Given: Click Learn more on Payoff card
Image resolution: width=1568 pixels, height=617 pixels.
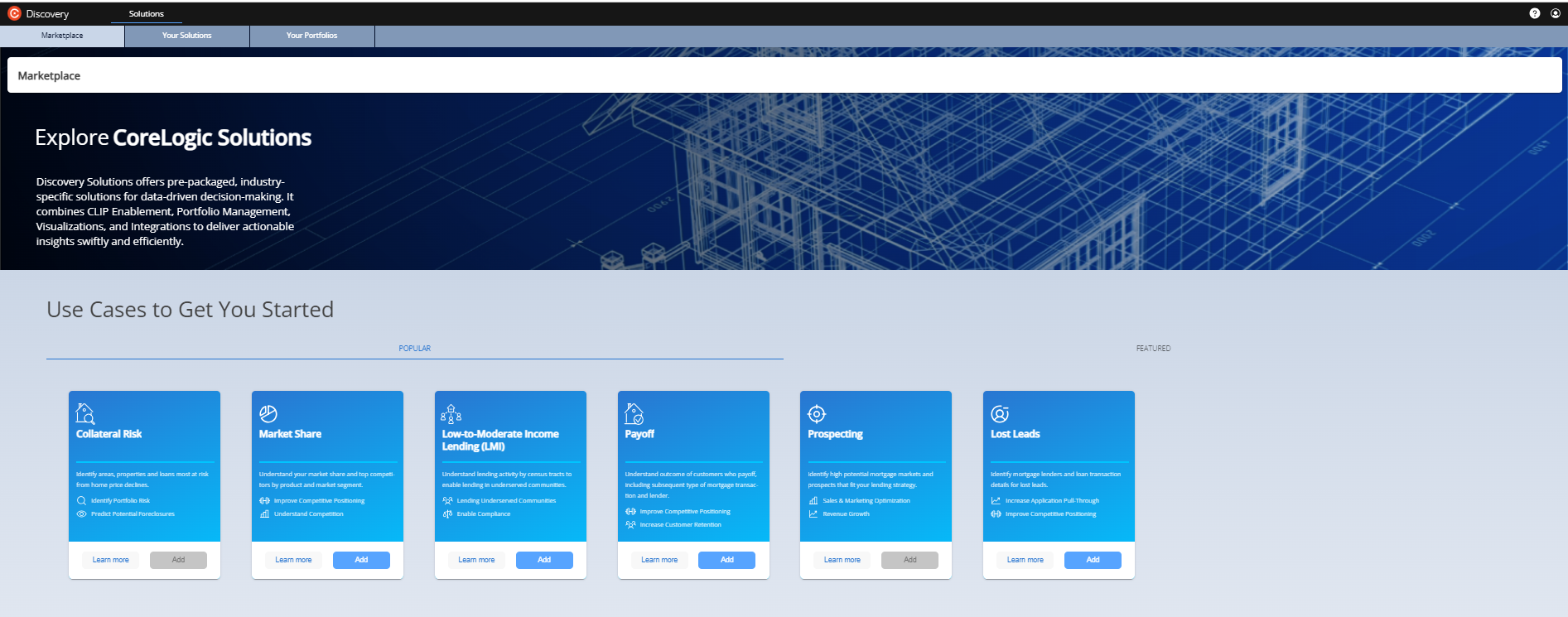Looking at the screenshot, I should coord(659,560).
